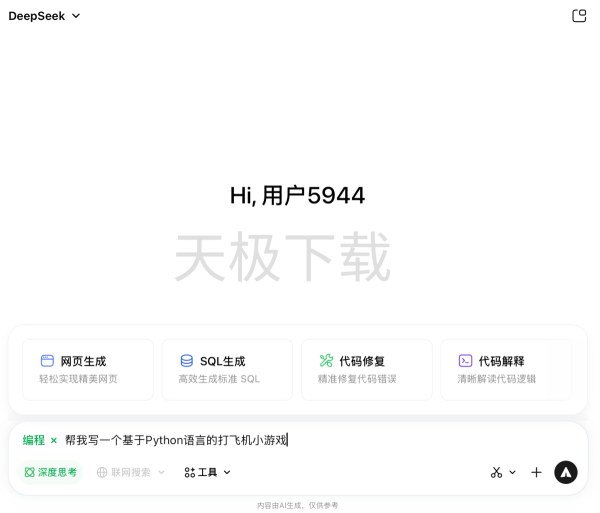The height and width of the screenshot is (513, 600).
Task: Click the plus icon to add attachment
Action: coord(537,472)
